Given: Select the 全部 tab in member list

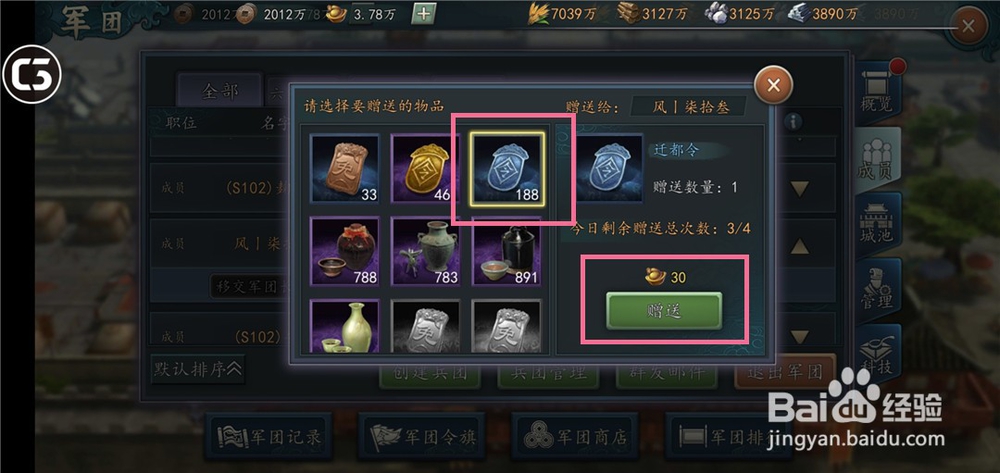Looking at the screenshot, I should [x=220, y=91].
